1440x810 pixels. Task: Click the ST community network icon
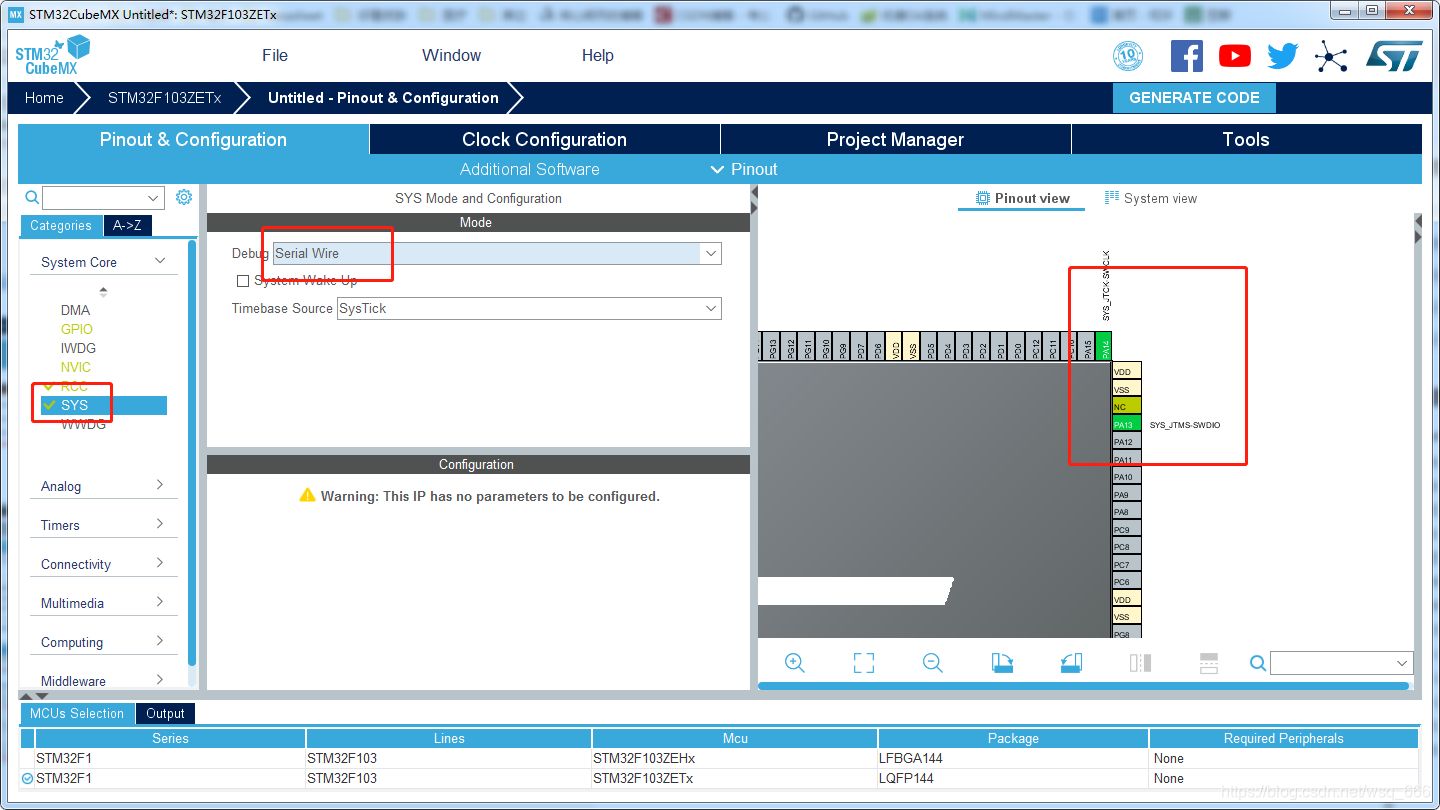pyautogui.click(x=1331, y=56)
